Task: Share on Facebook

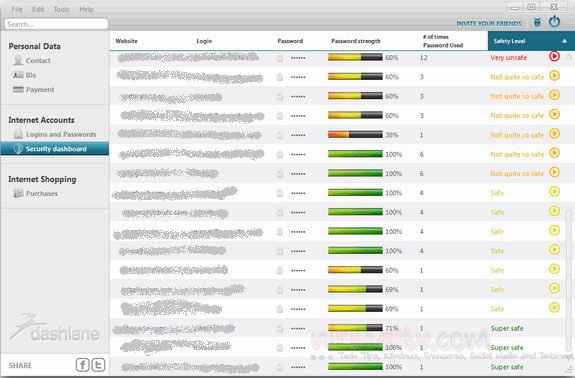Action: (83, 365)
